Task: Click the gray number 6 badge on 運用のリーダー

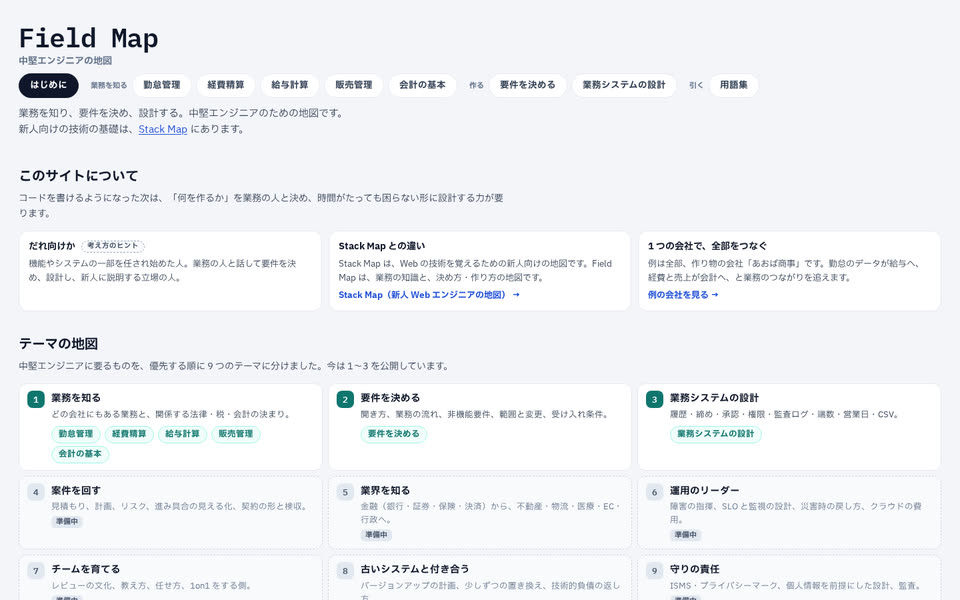Action: [654, 492]
